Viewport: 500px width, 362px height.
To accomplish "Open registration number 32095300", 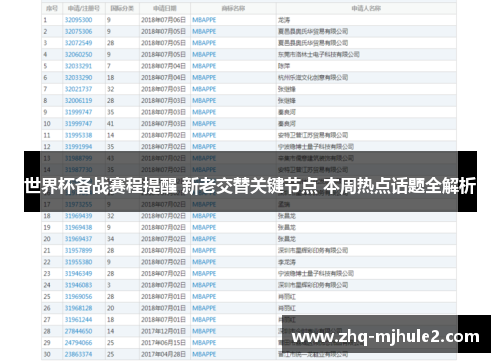I will [x=78, y=20].
